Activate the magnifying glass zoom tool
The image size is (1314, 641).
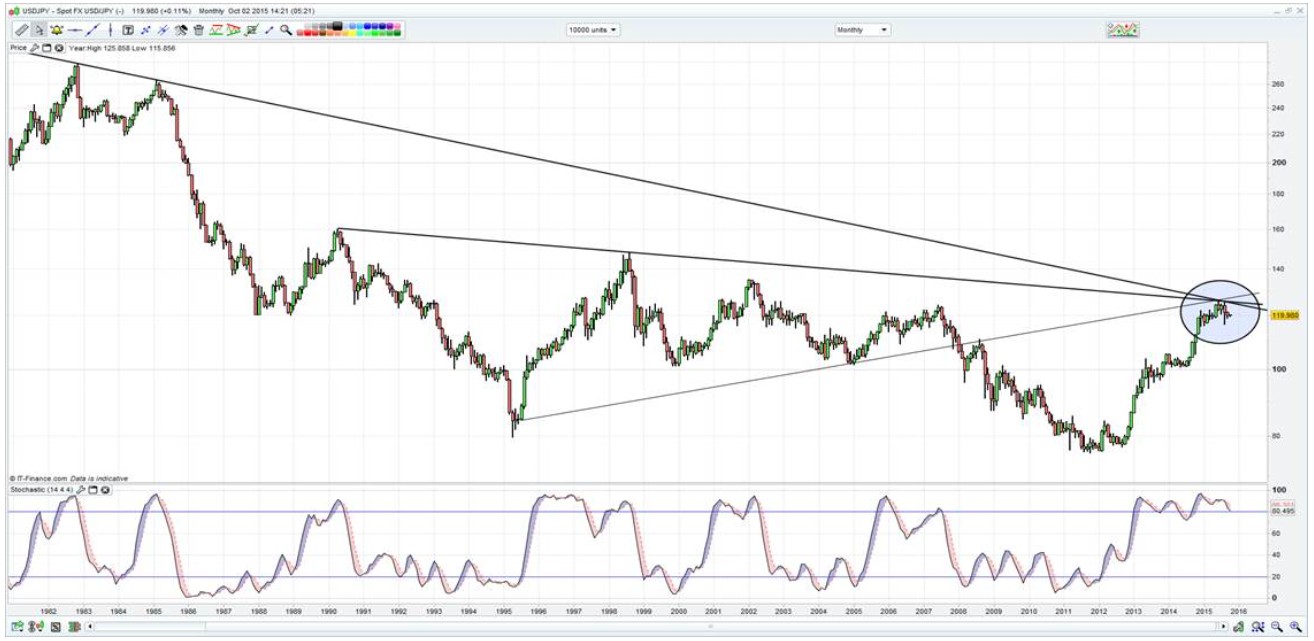pyautogui.click(x=286, y=30)
